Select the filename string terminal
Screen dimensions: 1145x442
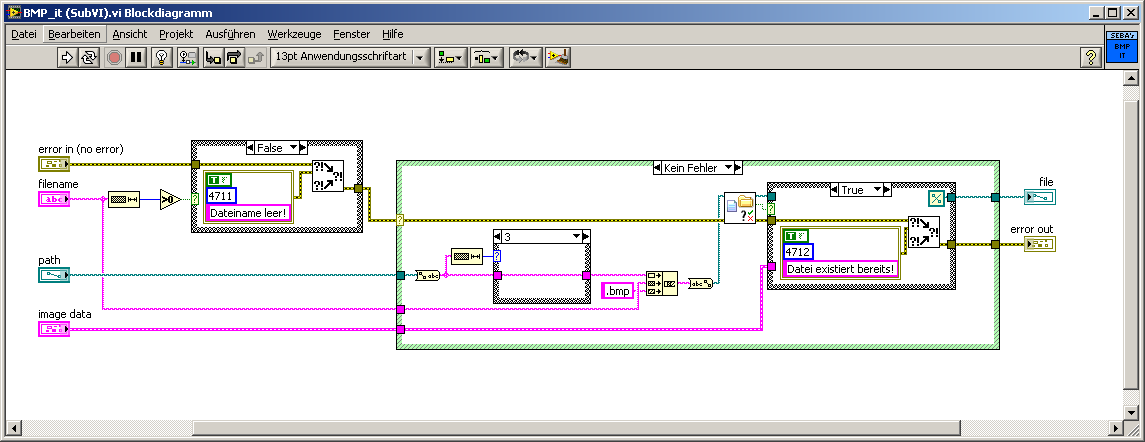54,199
